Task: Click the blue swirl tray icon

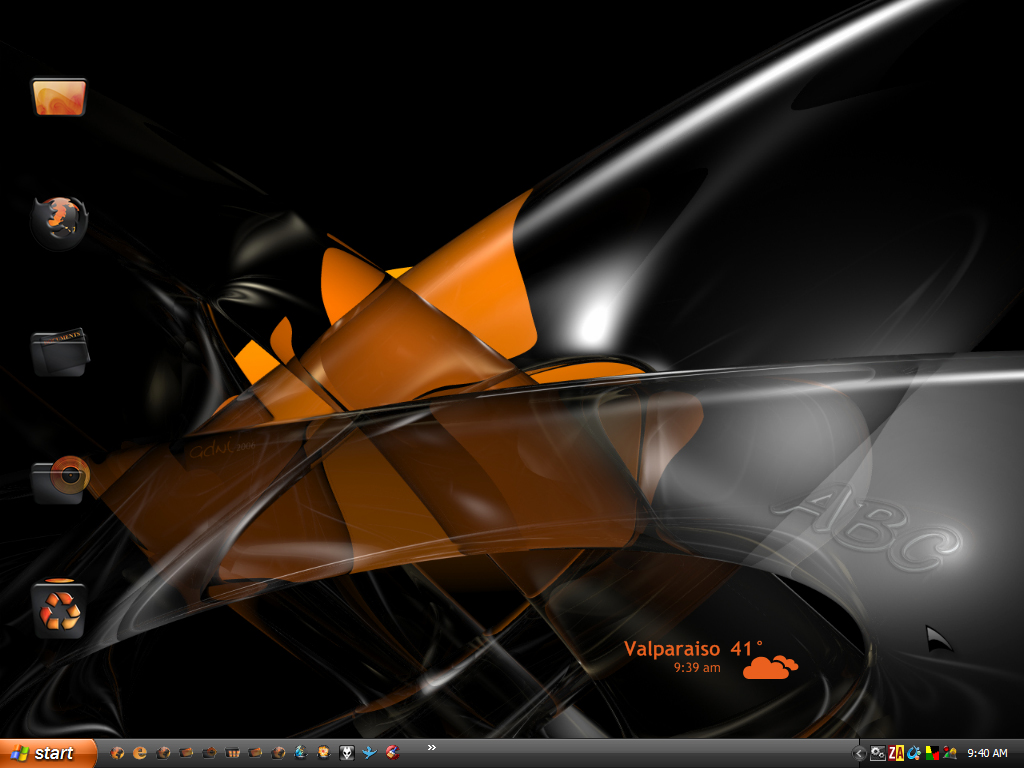Action: coord(914,753)
